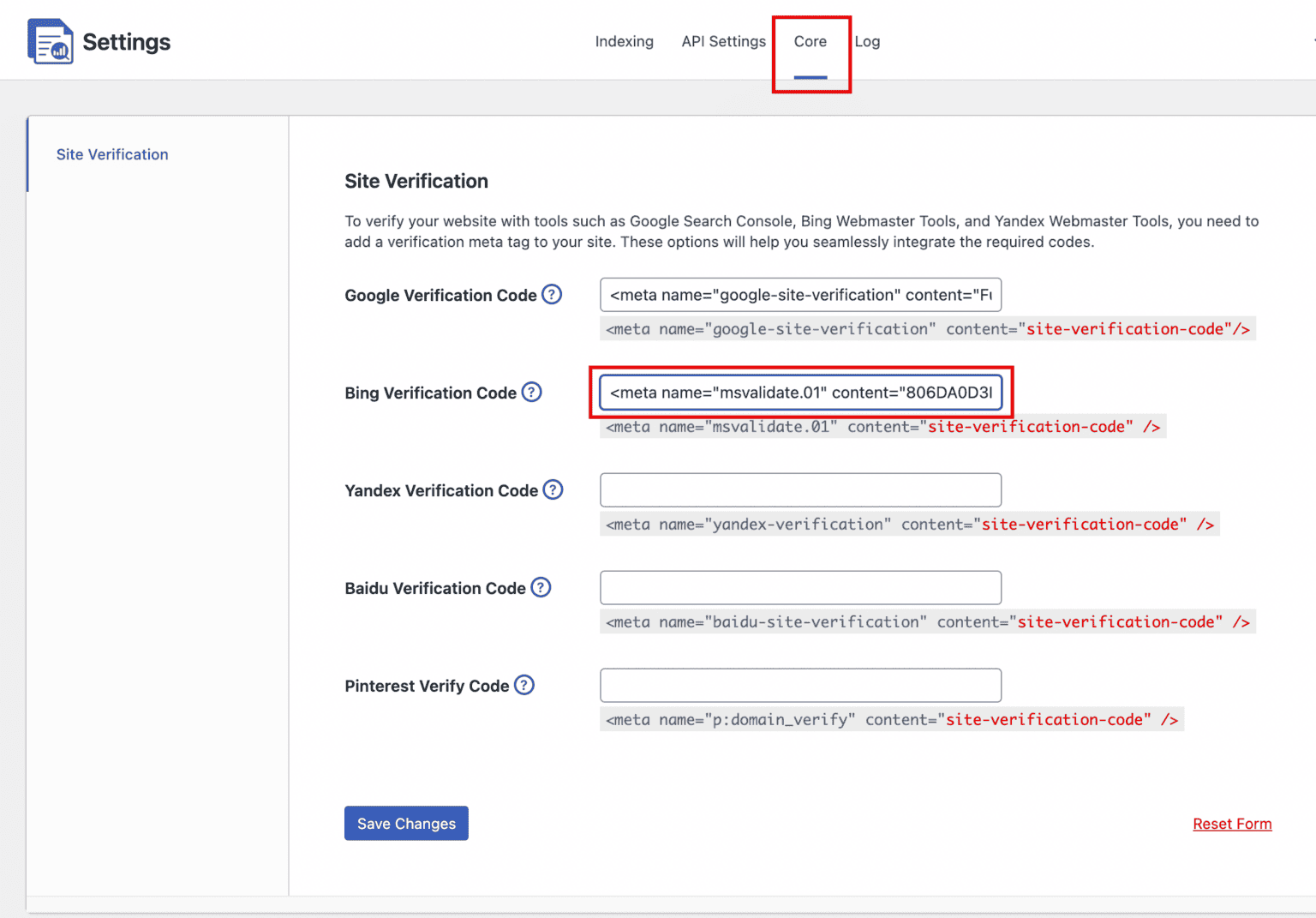
Task: Select Site Verification in the sidebar
Action: pos(111,154)
